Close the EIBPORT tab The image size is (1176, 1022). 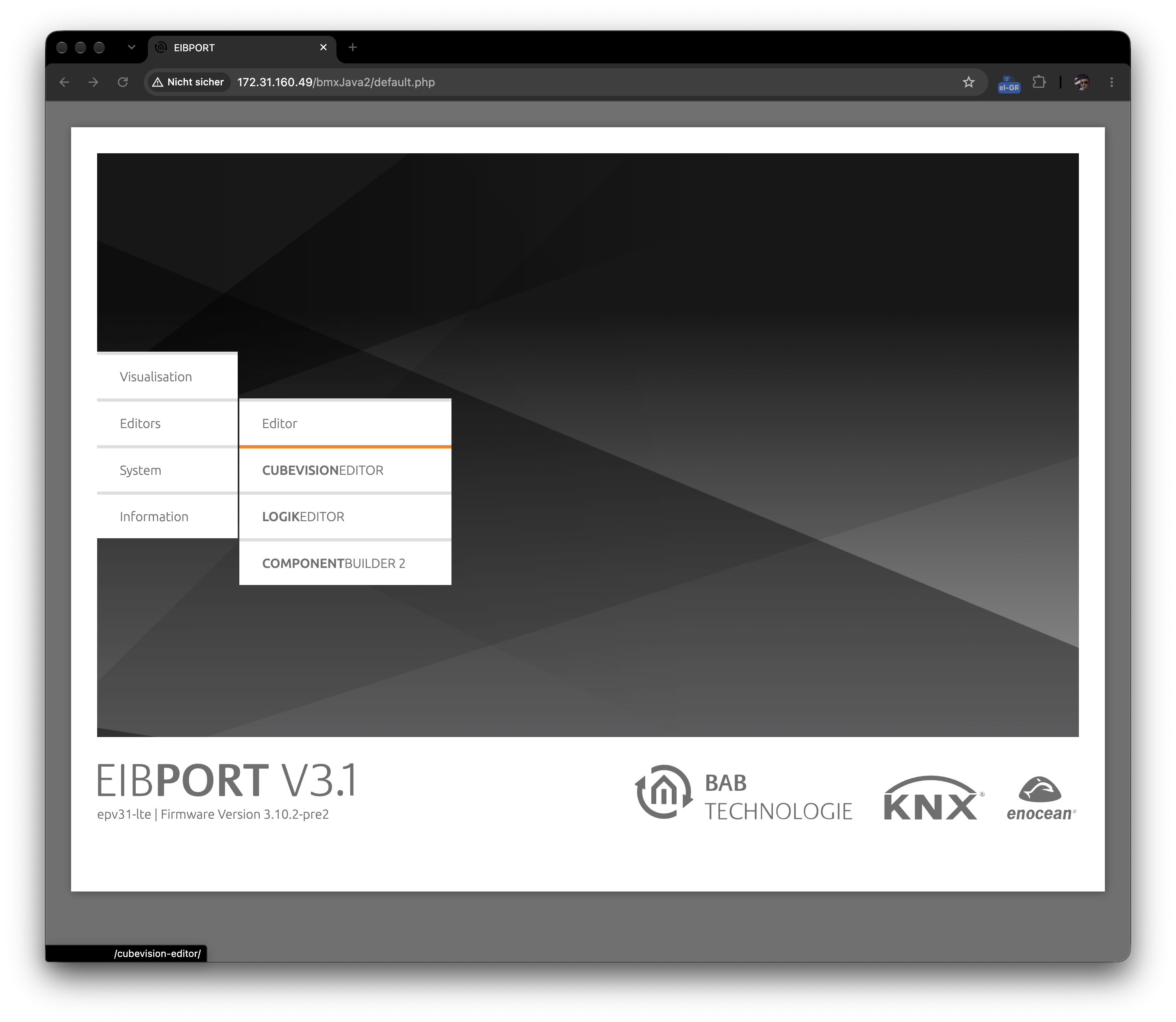click(323, 47)
